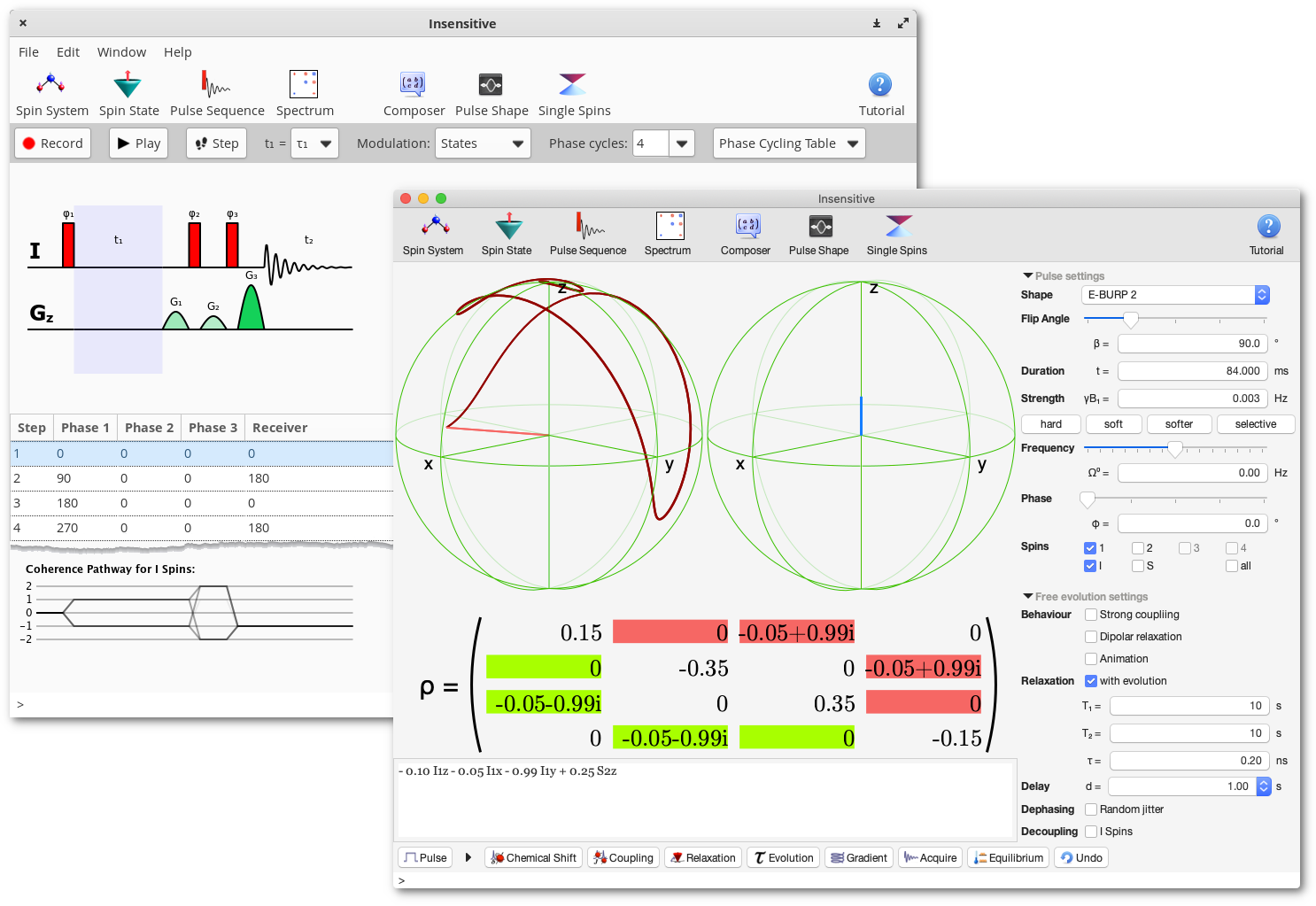Toggle S spins checkbox
This screenshot has width=1316, height=906.
[x=1138, y=566]
